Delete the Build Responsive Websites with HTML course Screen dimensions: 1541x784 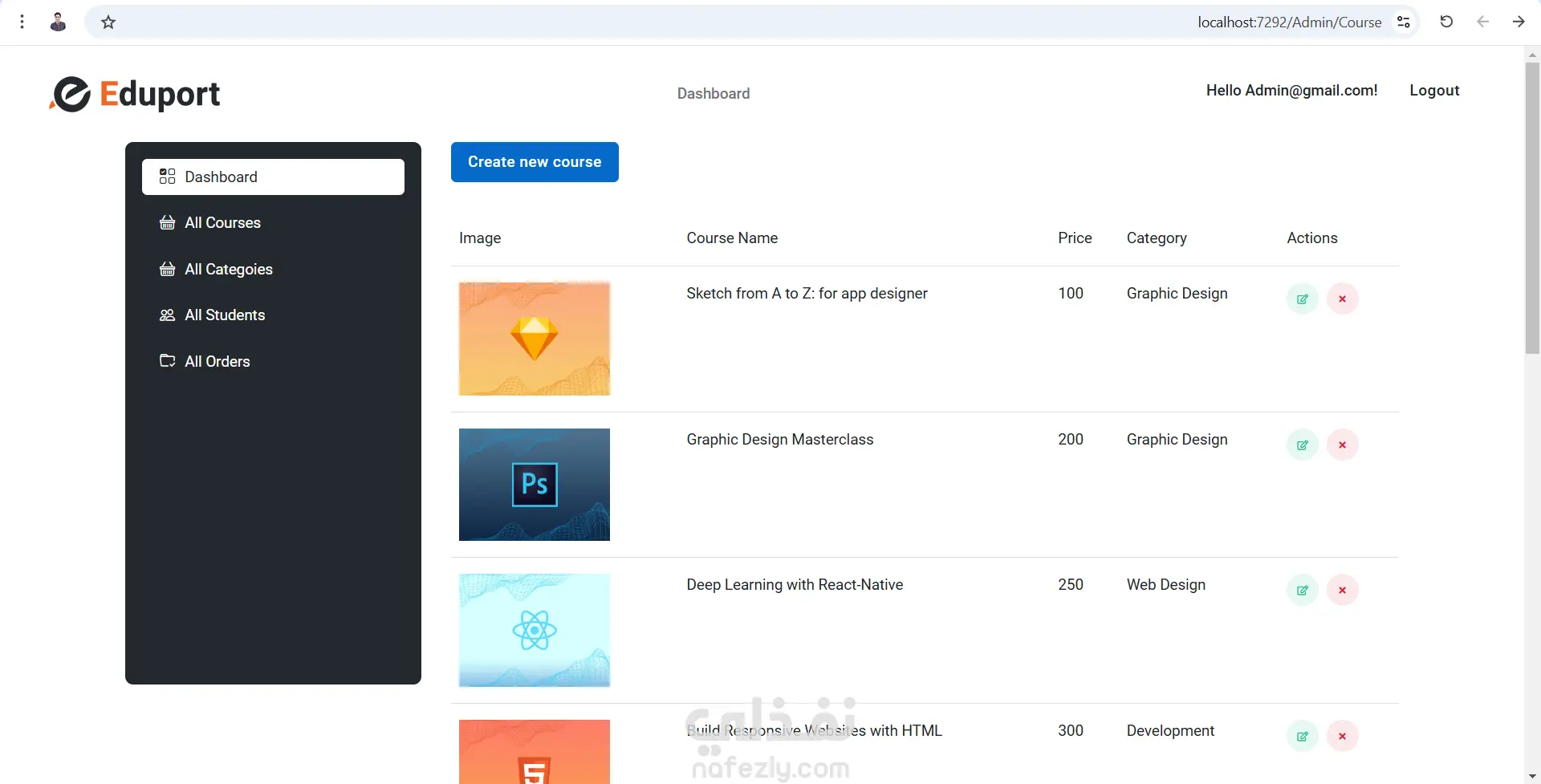pyautogui.click(x=1342, y=737)
